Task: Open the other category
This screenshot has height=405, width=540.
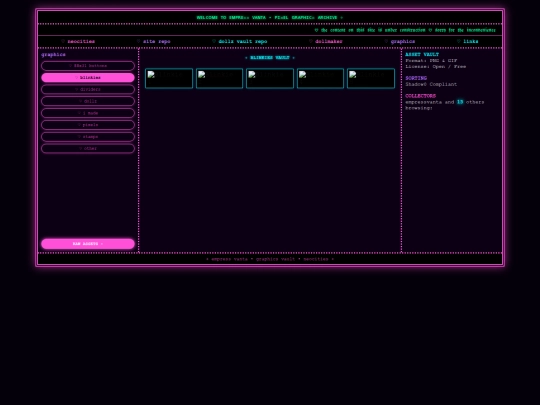Action: click(88, 148)
